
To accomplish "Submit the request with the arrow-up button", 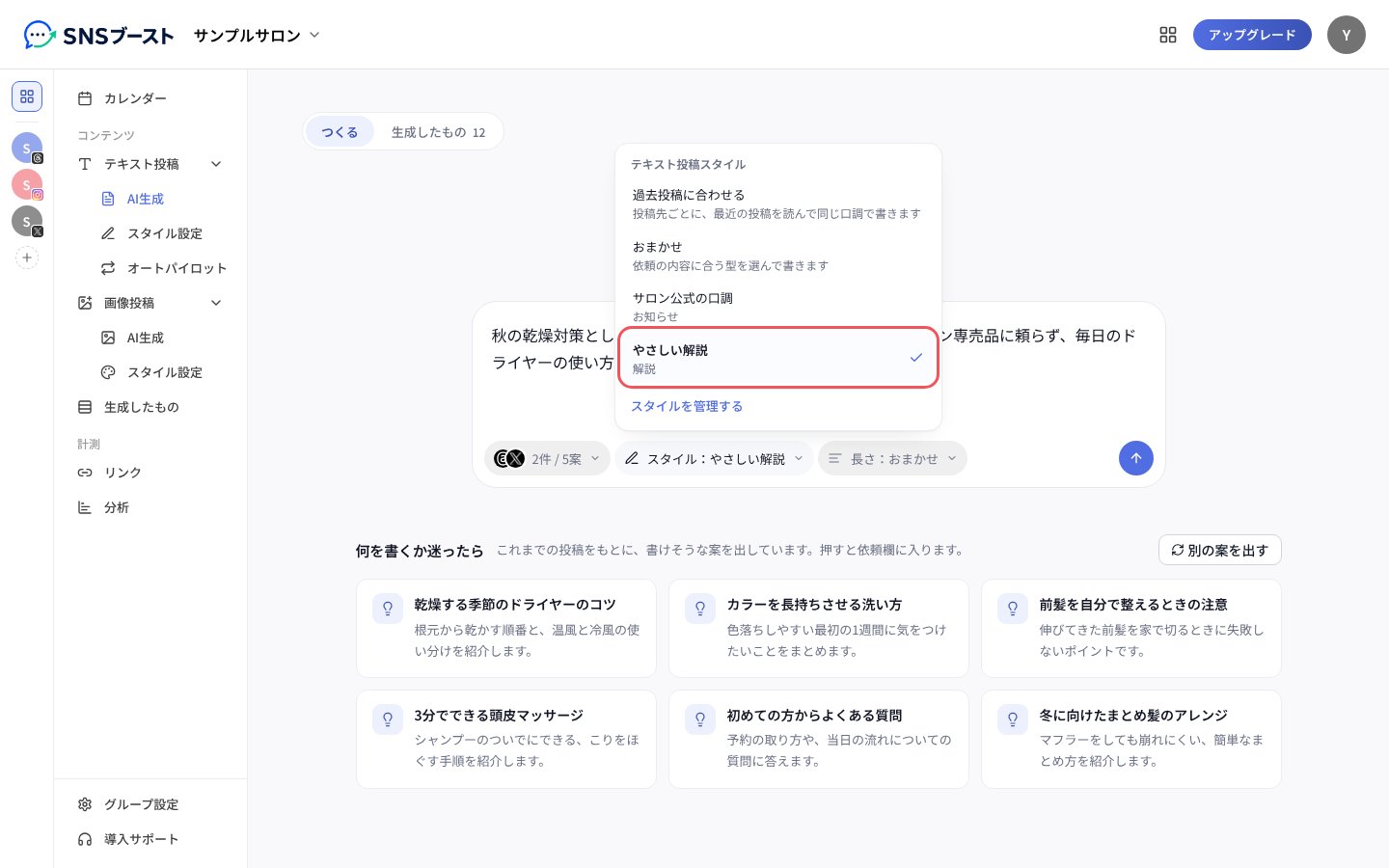I will click(x=1136, y=458).
